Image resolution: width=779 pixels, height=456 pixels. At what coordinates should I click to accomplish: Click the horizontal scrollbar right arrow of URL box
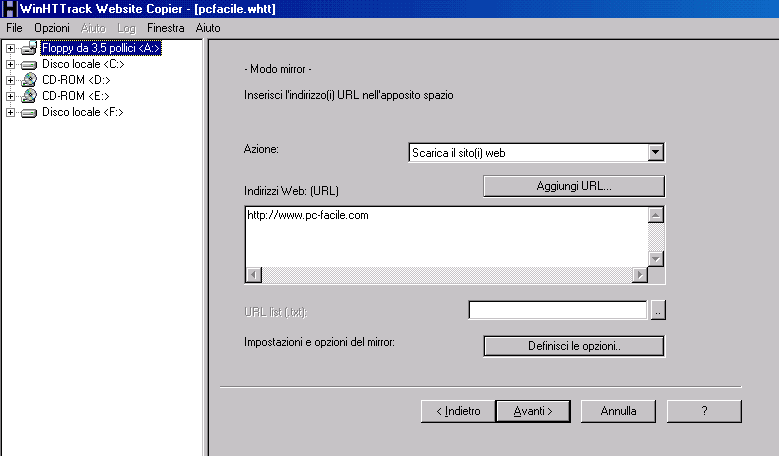click(639, 275)
